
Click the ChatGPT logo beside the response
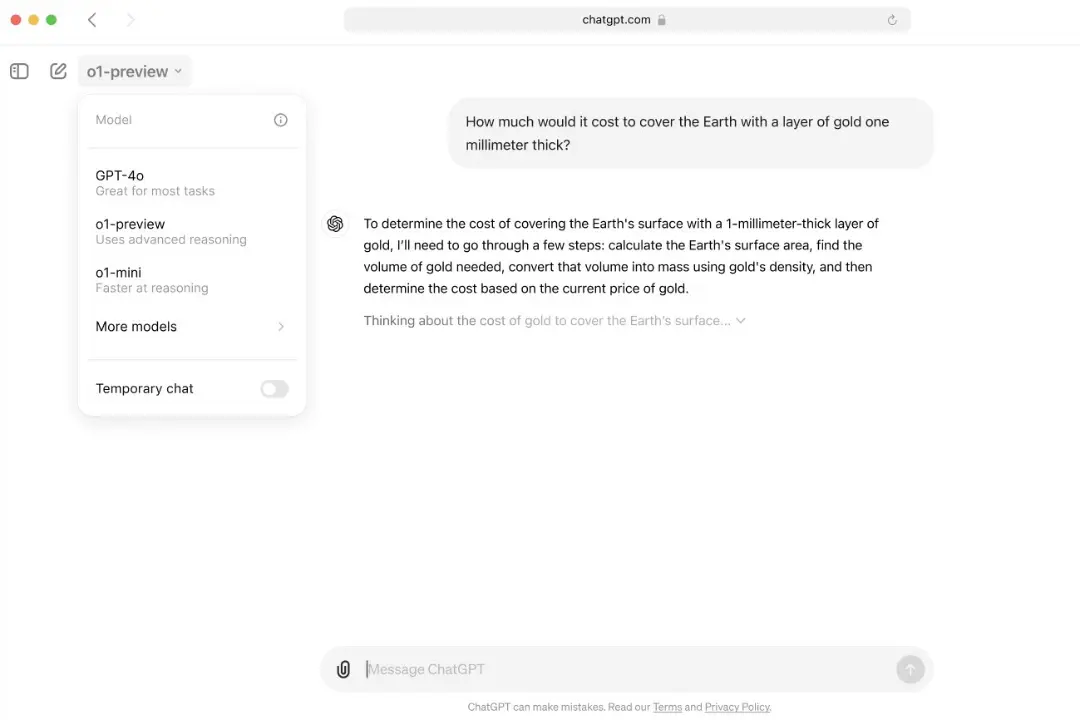click(335, 224)
